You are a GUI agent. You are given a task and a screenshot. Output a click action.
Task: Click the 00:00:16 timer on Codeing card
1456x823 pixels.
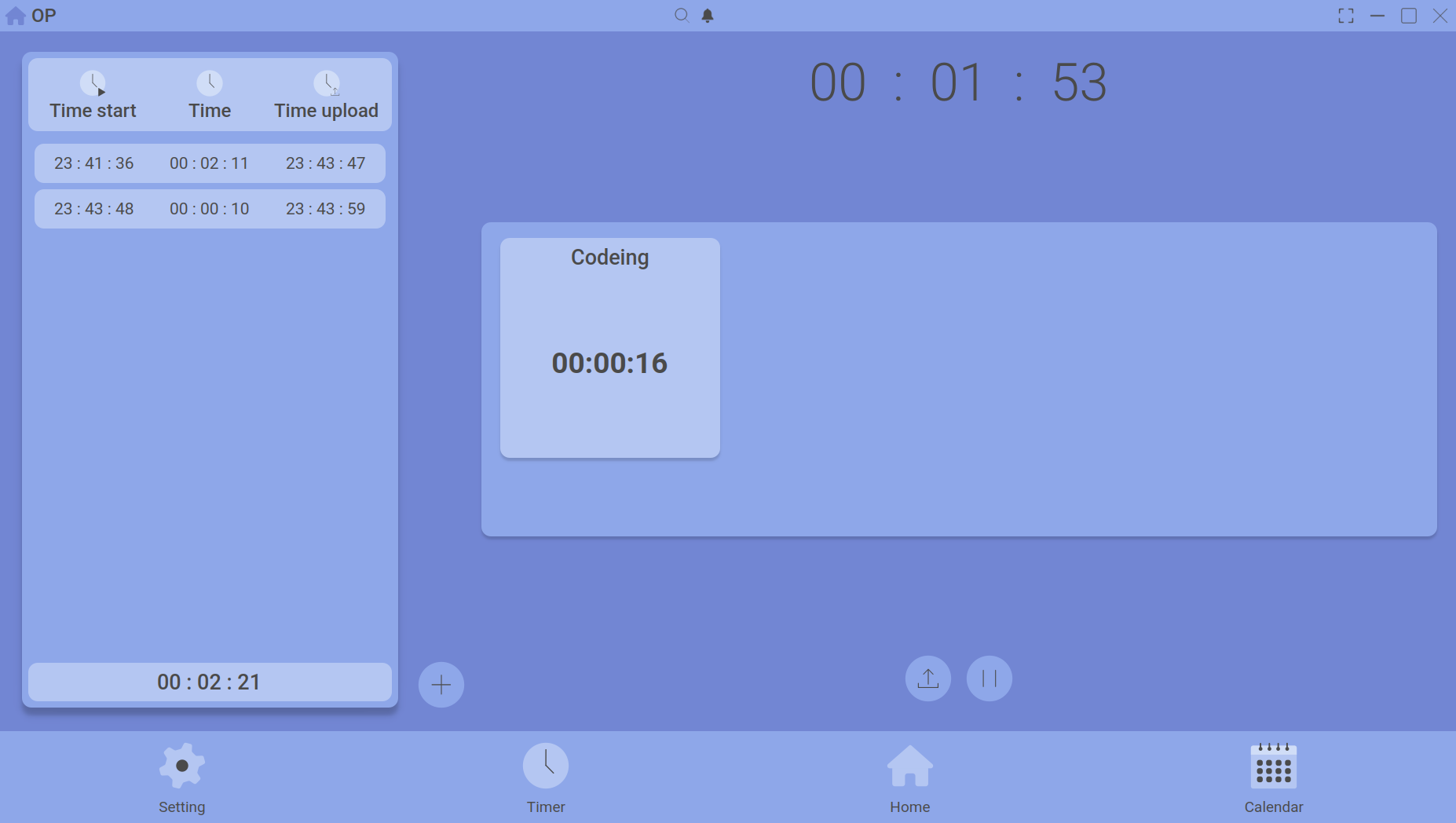pyautogui.click(x=610, y=363)
